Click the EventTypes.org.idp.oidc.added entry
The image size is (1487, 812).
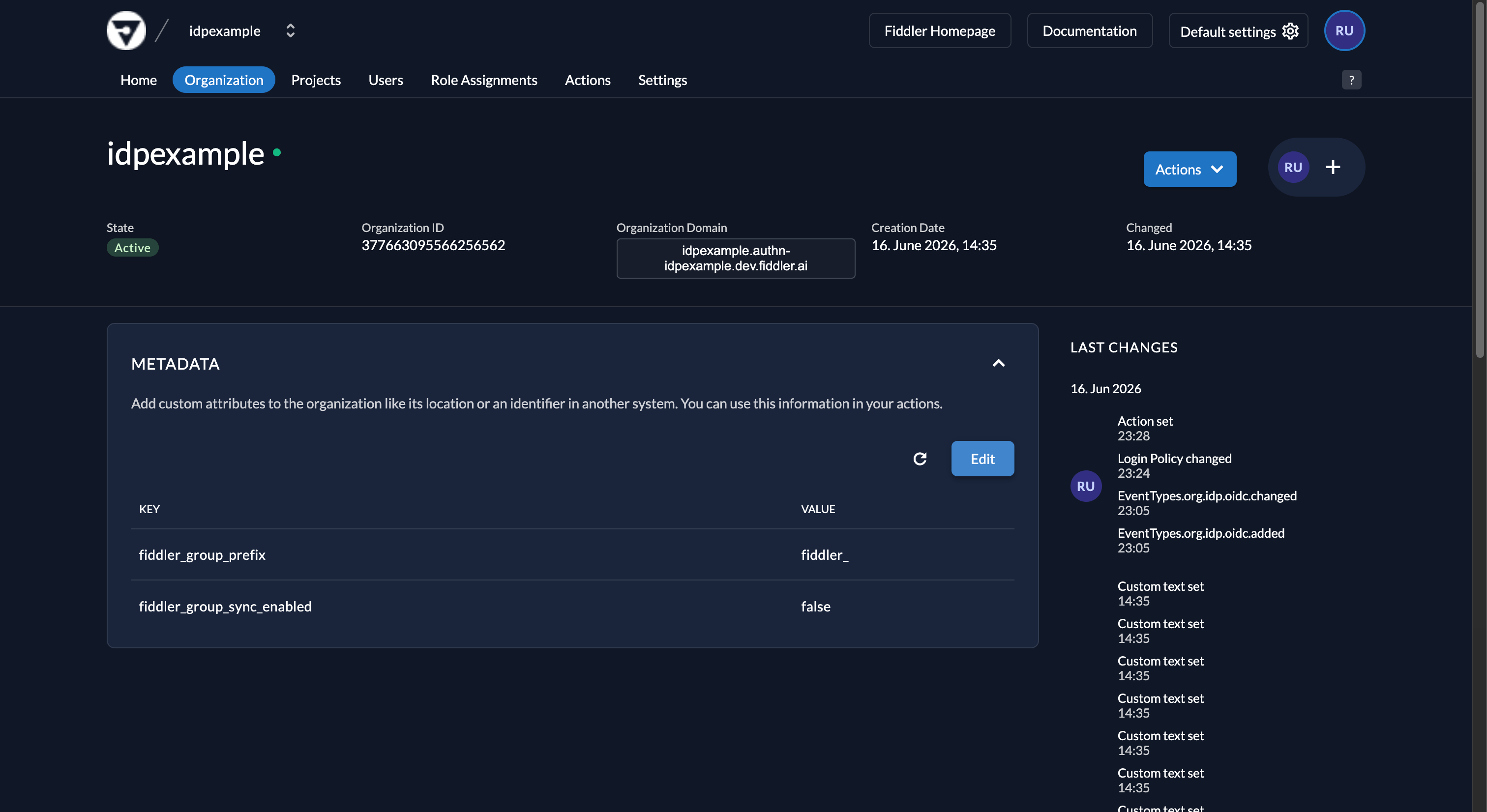[1201, 540]
